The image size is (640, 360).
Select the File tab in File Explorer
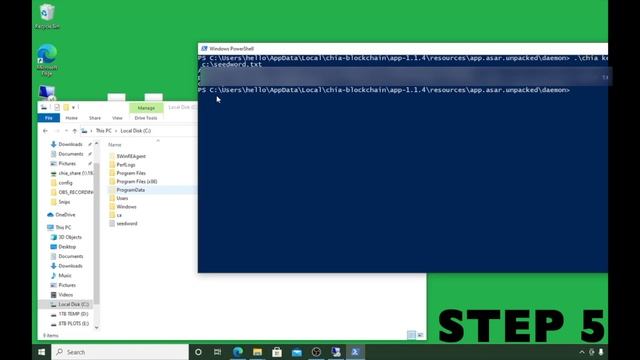click(49, 118)
